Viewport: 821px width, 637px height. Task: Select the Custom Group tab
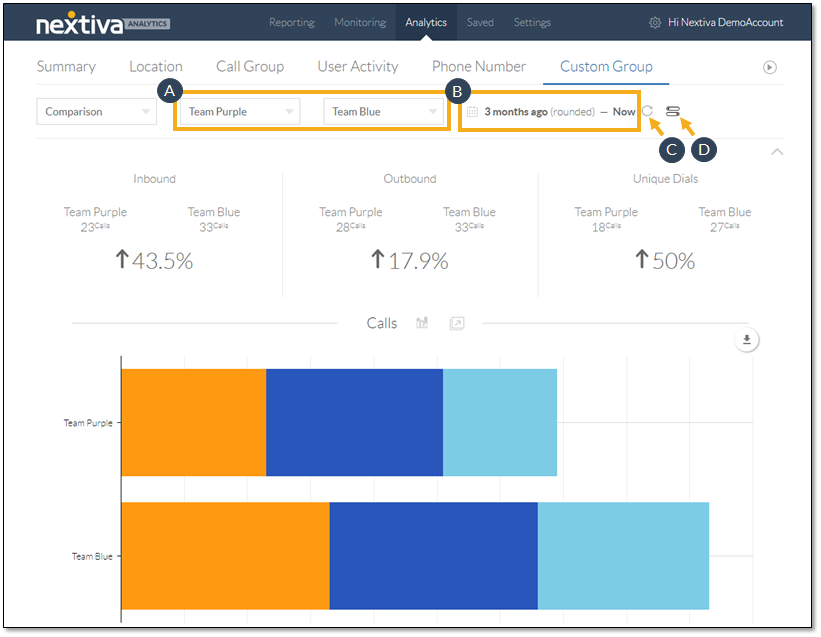pos(606,66)
